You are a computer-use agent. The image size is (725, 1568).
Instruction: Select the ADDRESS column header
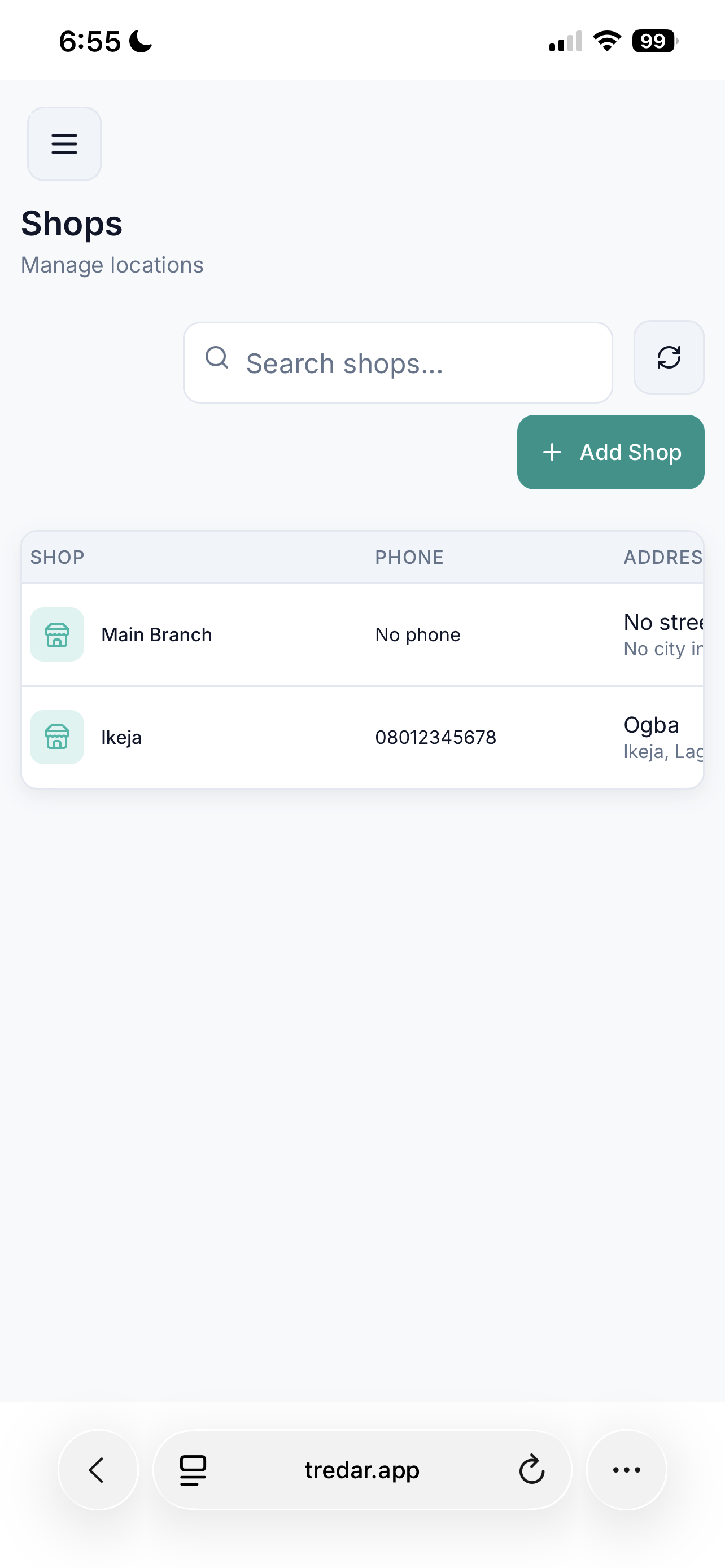pyautogui.click(x=662, y=557)
